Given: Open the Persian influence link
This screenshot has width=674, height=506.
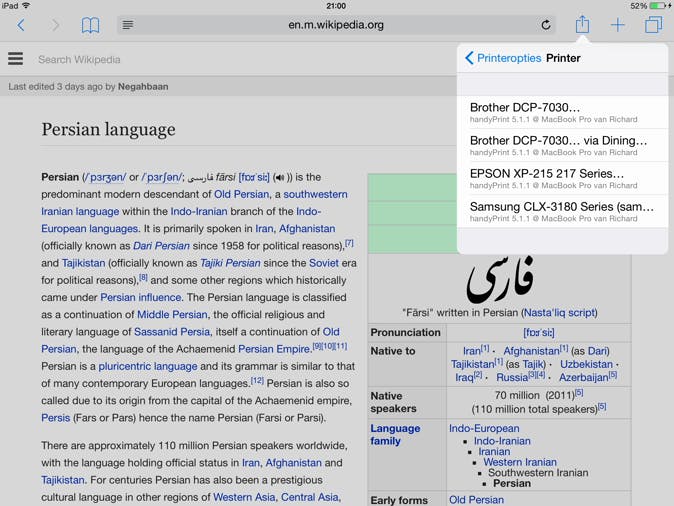Looking at the screenshot, I should [141, 297].
